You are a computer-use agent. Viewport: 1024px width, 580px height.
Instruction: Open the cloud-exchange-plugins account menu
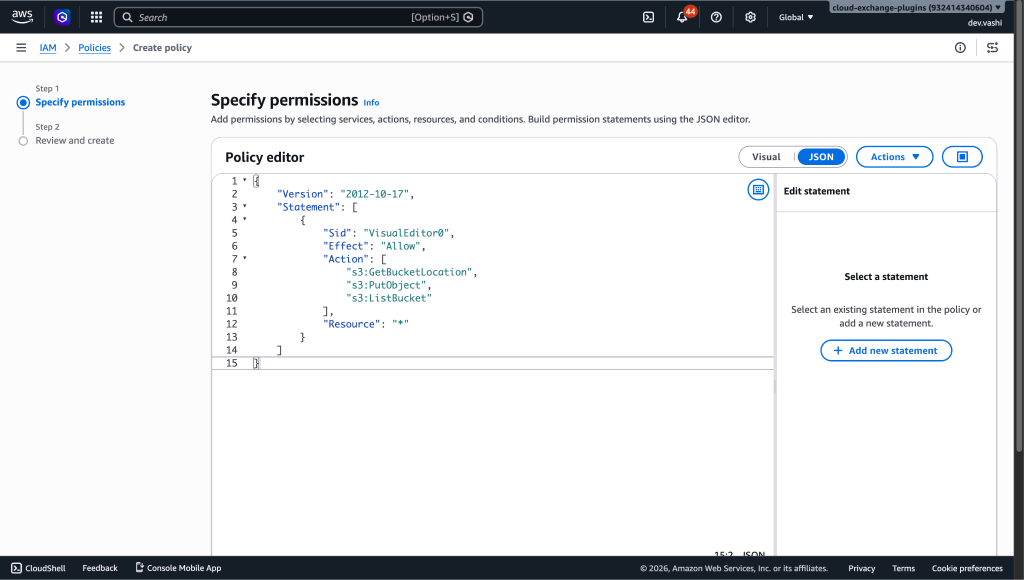point(916,8)
